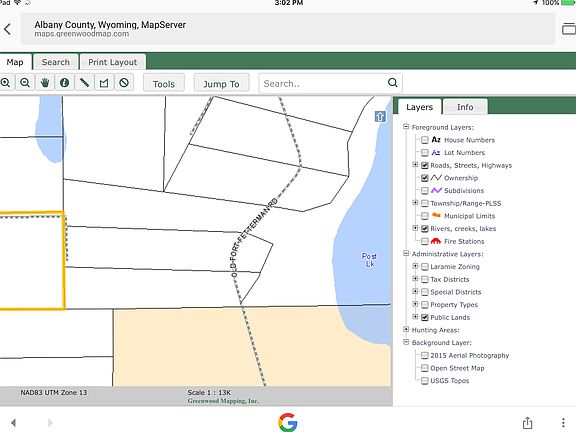
Task: Expand the Township/Range-PLSS node
Action: pos(415,202)
